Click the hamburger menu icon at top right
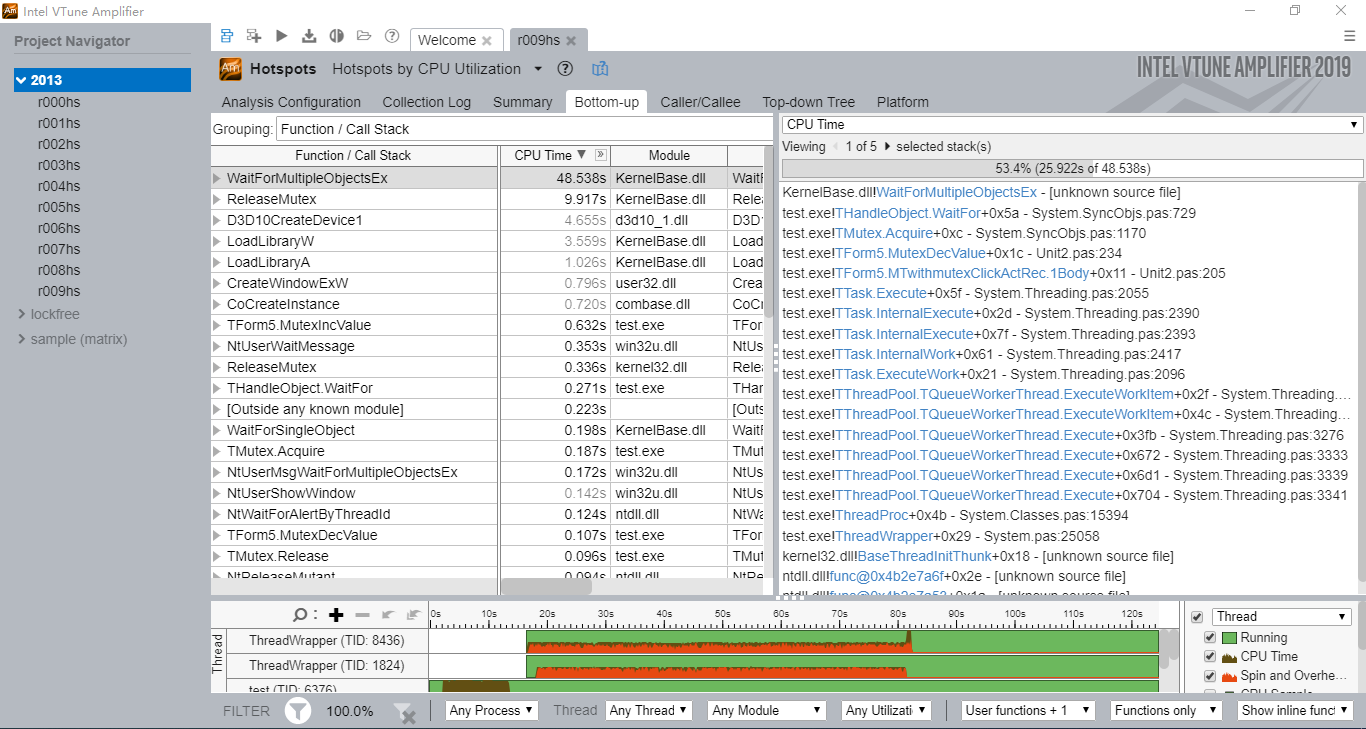 click(x=1349, y=35)
